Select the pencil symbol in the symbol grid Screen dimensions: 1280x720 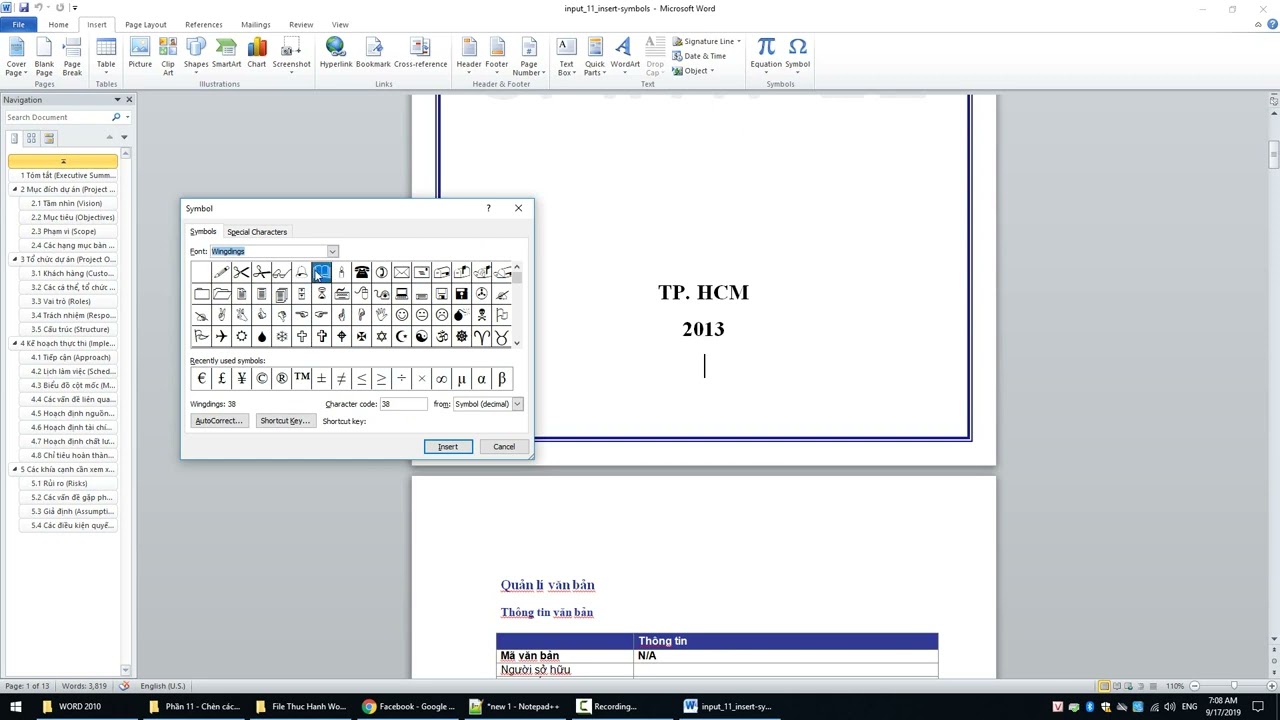click(221, 273)
